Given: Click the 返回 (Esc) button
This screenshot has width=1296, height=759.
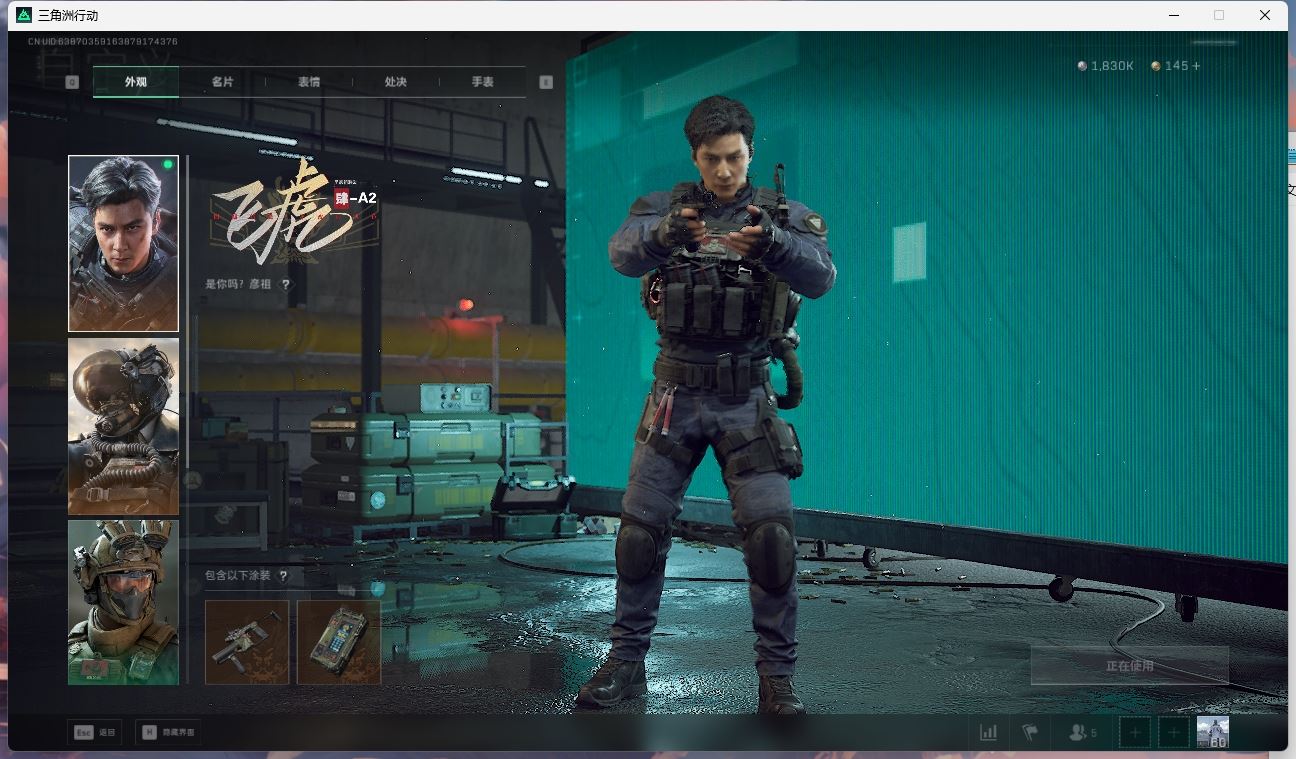Looking at the screenshot, I should [x=95, y=732].
